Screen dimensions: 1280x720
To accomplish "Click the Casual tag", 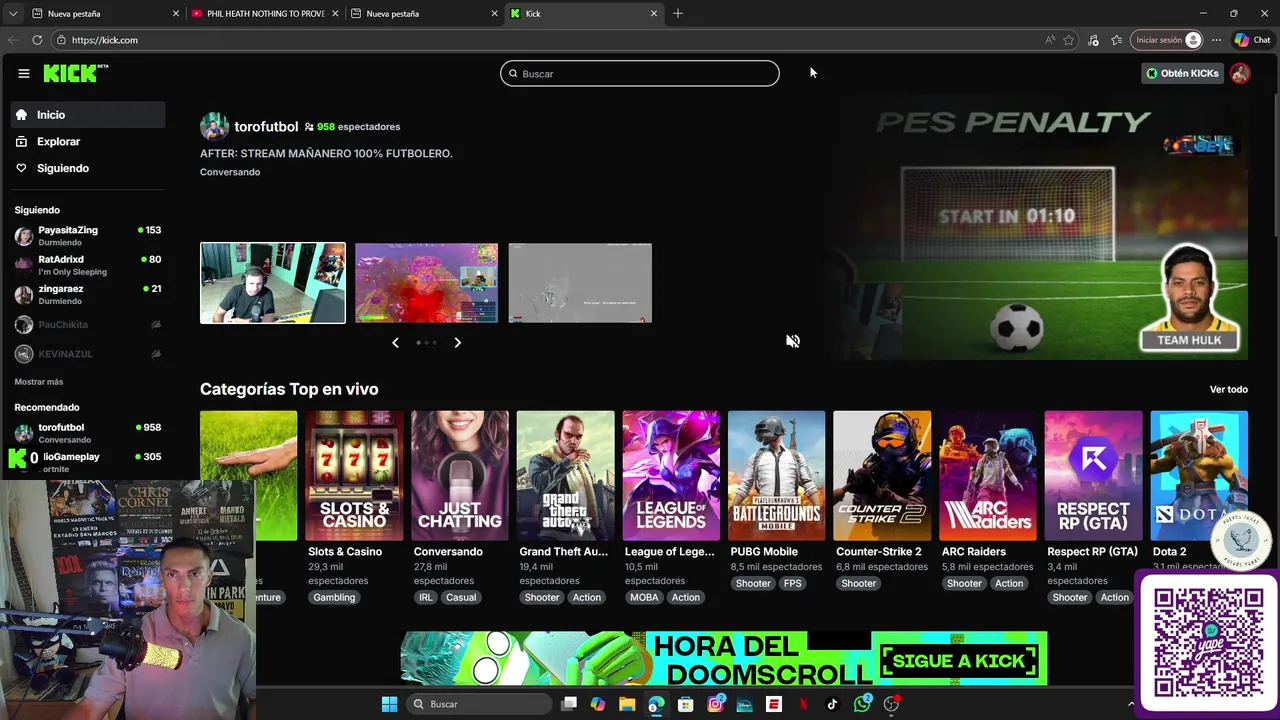I will point(461,598).
